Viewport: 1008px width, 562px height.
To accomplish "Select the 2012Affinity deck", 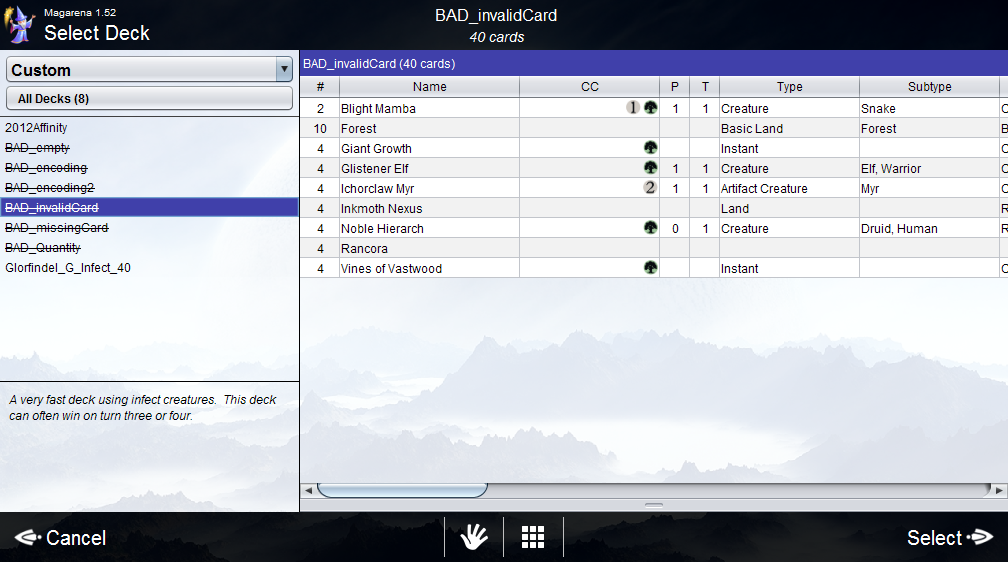I will click(36, 128).
